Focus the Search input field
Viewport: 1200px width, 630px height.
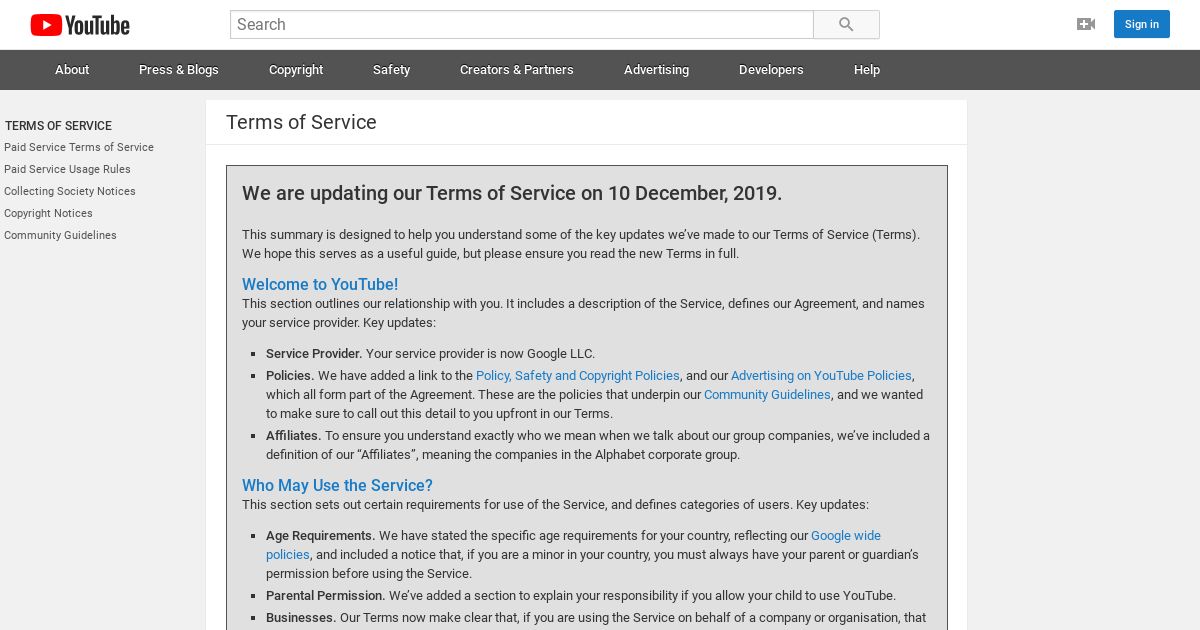pyautogui.click(x=522, y=25)
